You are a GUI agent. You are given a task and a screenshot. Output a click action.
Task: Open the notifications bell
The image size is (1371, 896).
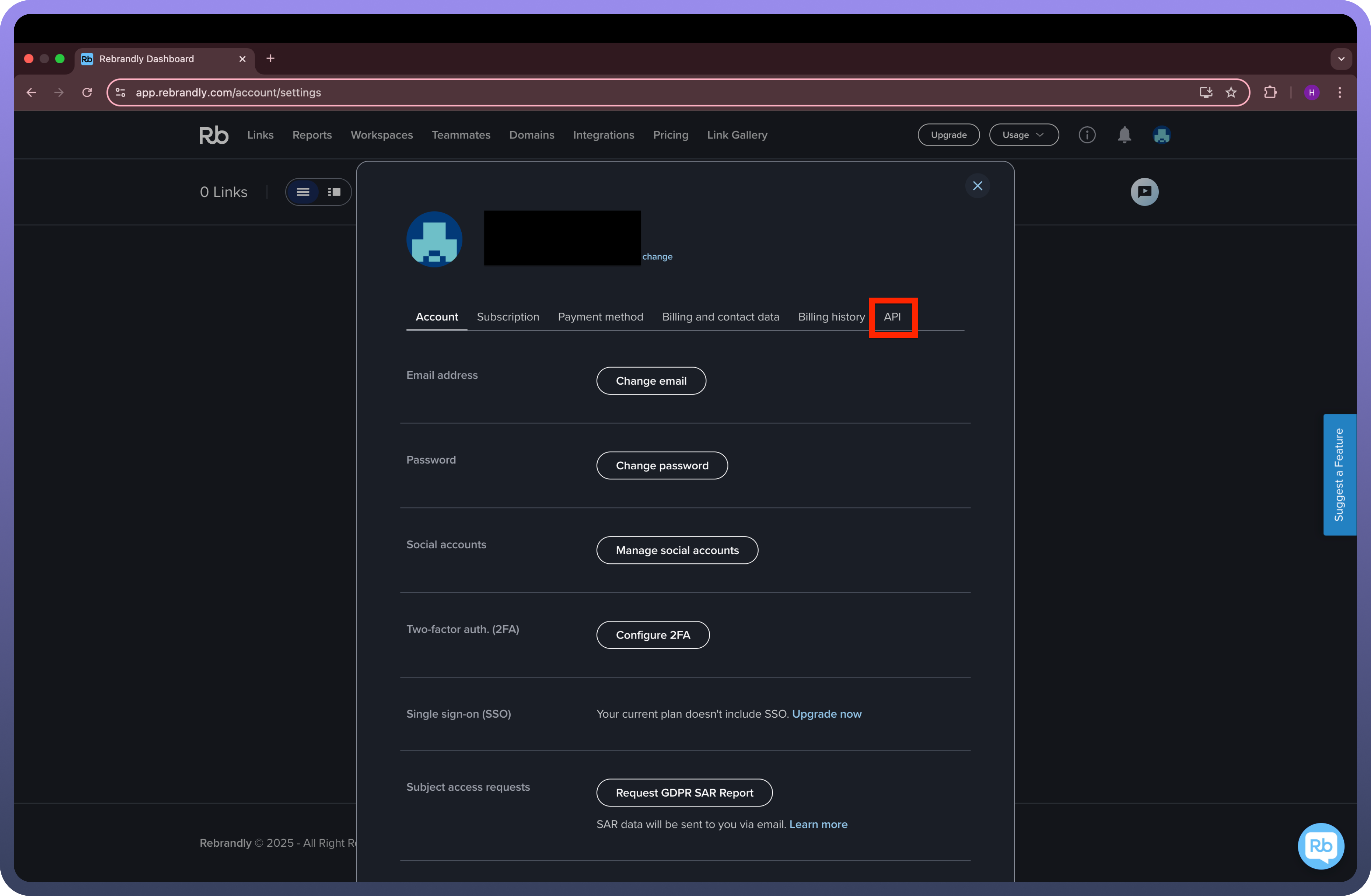click(1124, 135)
